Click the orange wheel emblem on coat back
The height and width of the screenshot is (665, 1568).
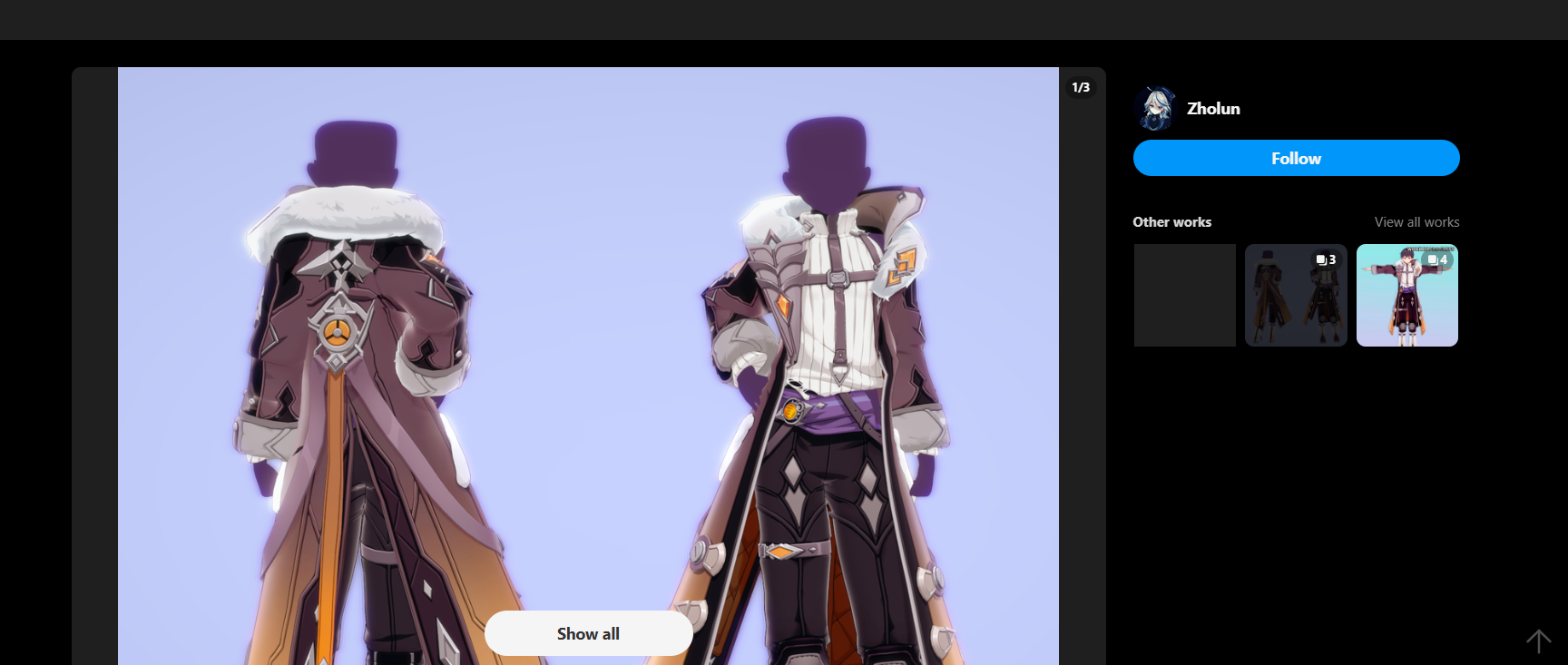coord(337,333)
